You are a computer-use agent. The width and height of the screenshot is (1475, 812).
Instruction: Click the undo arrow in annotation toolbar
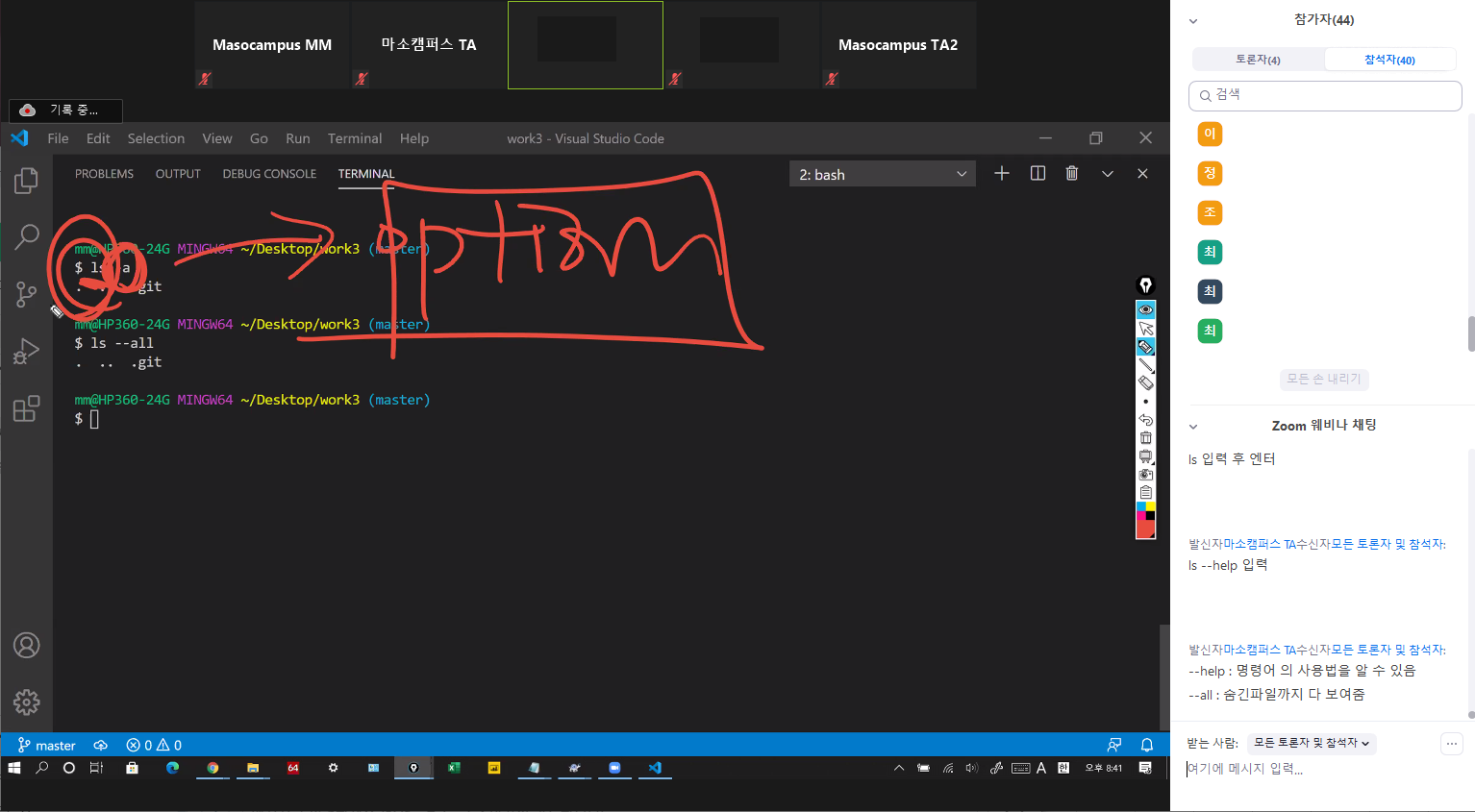(x=1145, y=419)
